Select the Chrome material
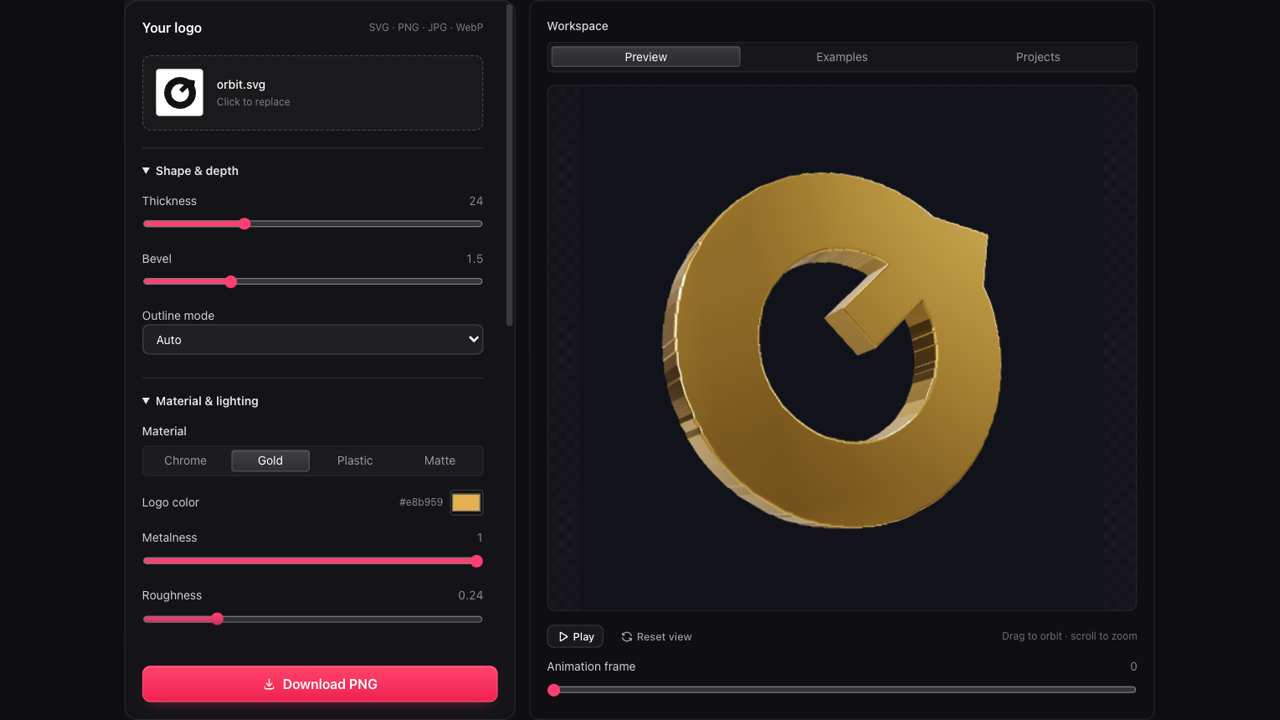 (185, 461)
